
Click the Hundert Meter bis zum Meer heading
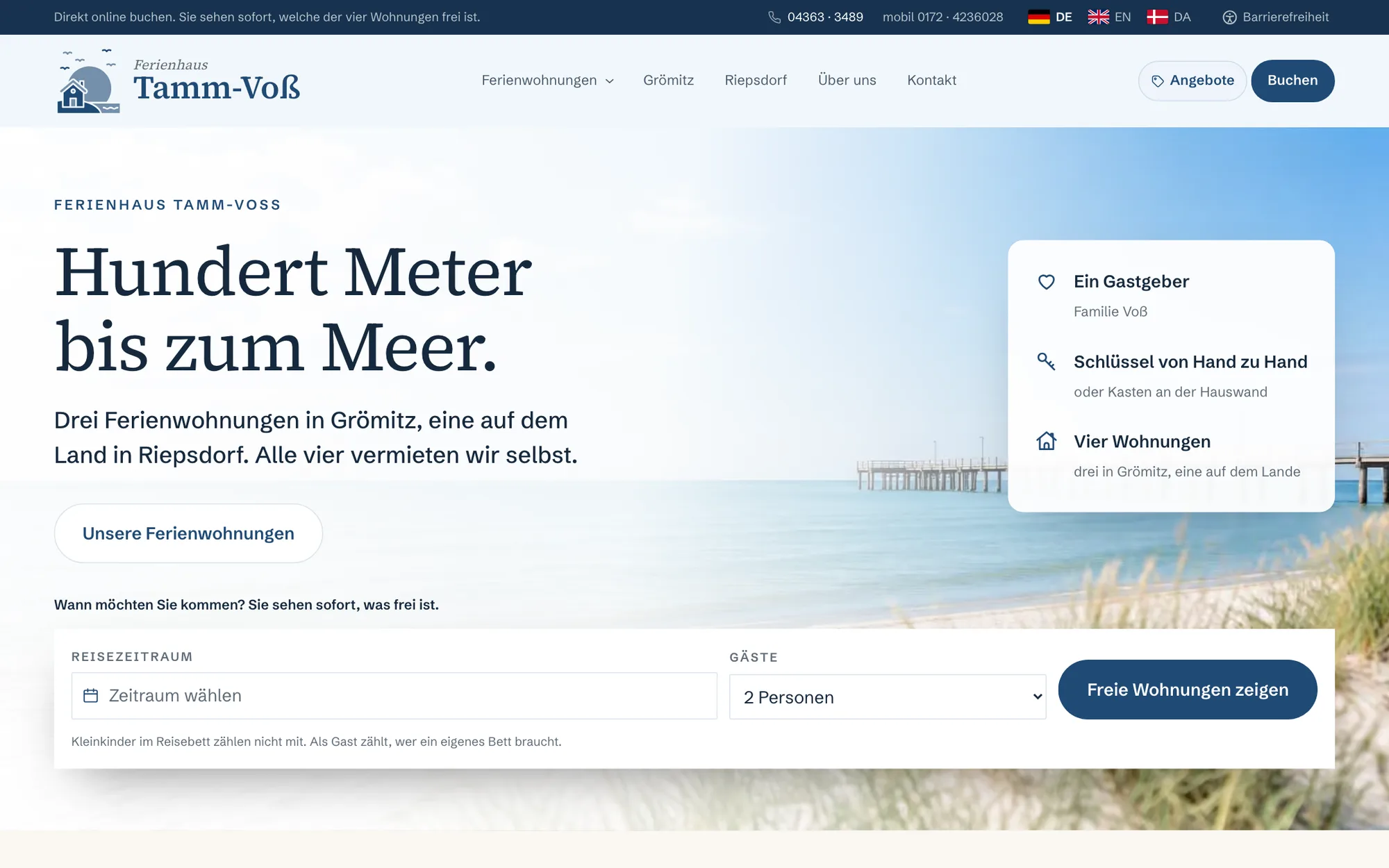[x=293, y=309]
